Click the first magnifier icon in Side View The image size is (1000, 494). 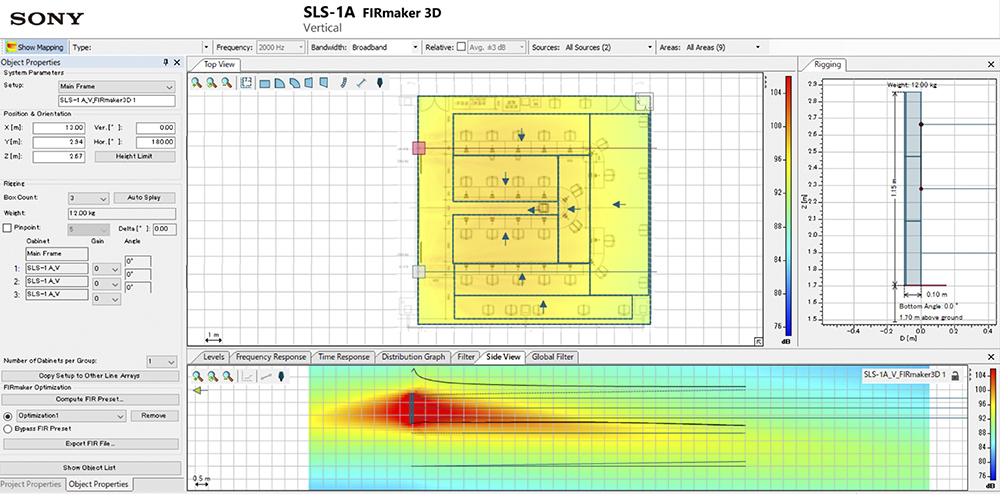(x=197, y=377)
